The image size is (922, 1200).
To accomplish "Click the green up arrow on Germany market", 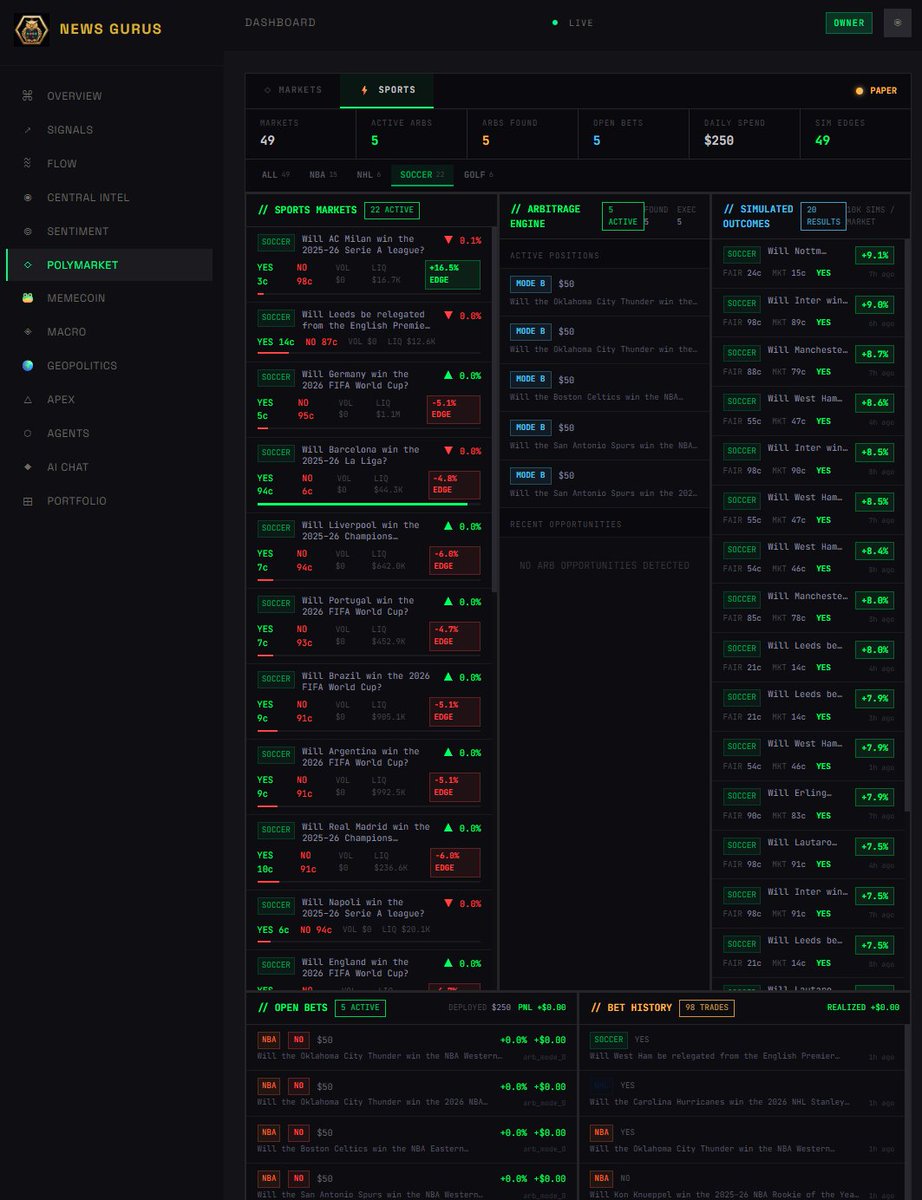I will tap(447, 375).
